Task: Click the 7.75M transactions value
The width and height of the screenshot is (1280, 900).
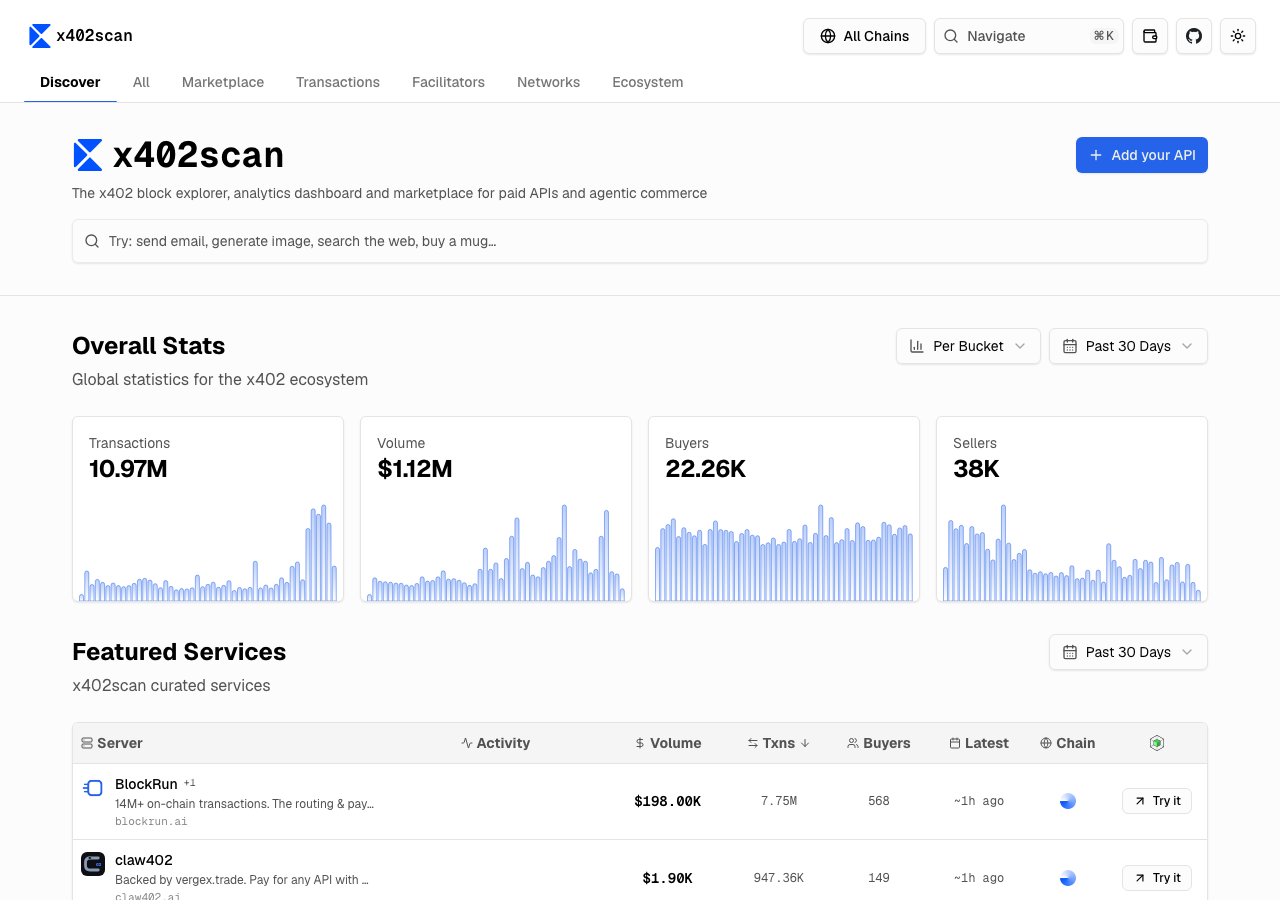Action: [x=778, y=801]
